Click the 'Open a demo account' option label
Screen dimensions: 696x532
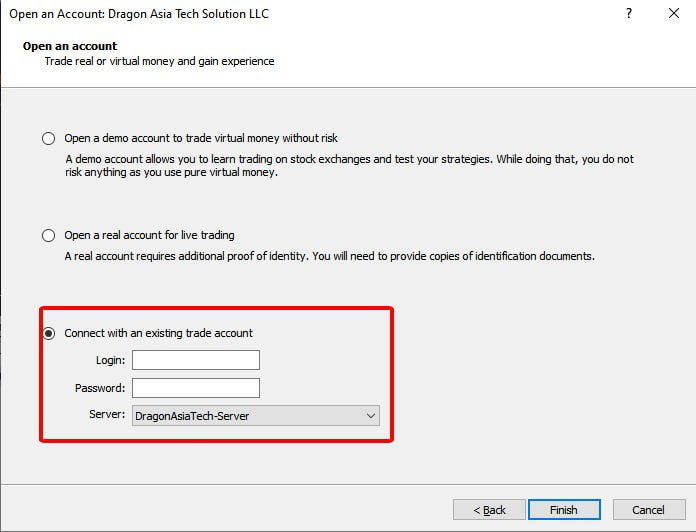pos(201,138)
